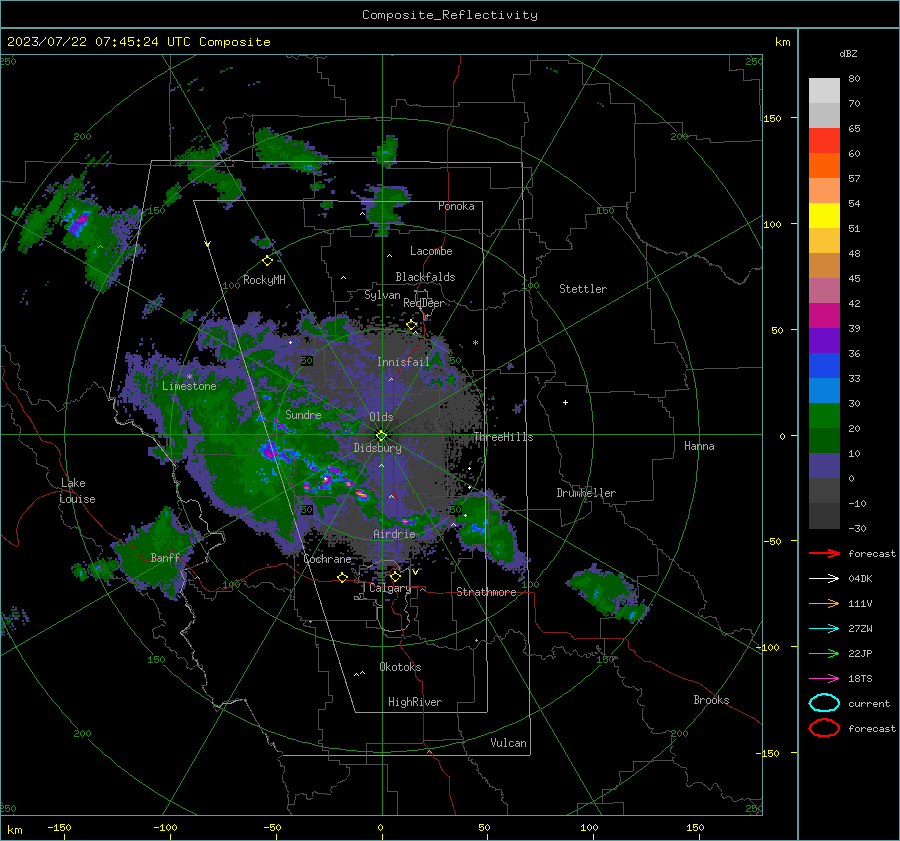The image size is (900, 841).
Task: Click the yellow diamond marker below RedDeer
Action: (x=412, y=325)
